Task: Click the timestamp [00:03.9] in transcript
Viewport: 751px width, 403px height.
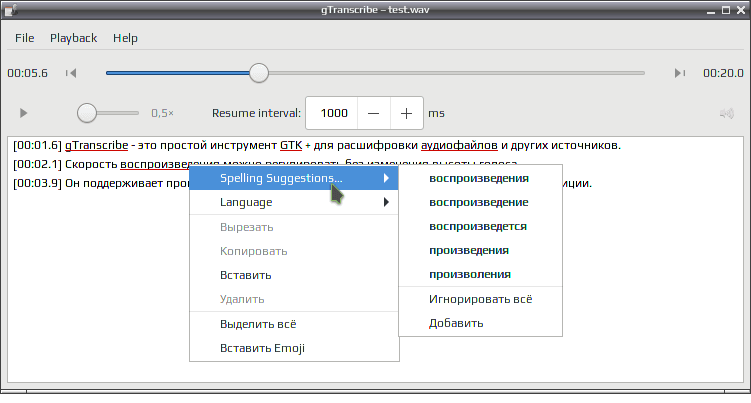Action: click(37, 184)
